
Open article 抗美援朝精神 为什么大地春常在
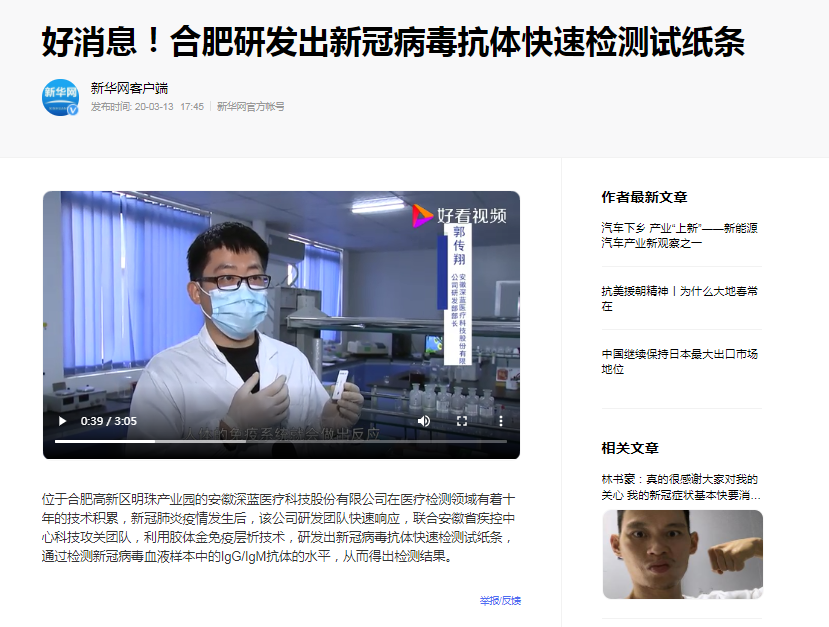(x=679, y=298)
